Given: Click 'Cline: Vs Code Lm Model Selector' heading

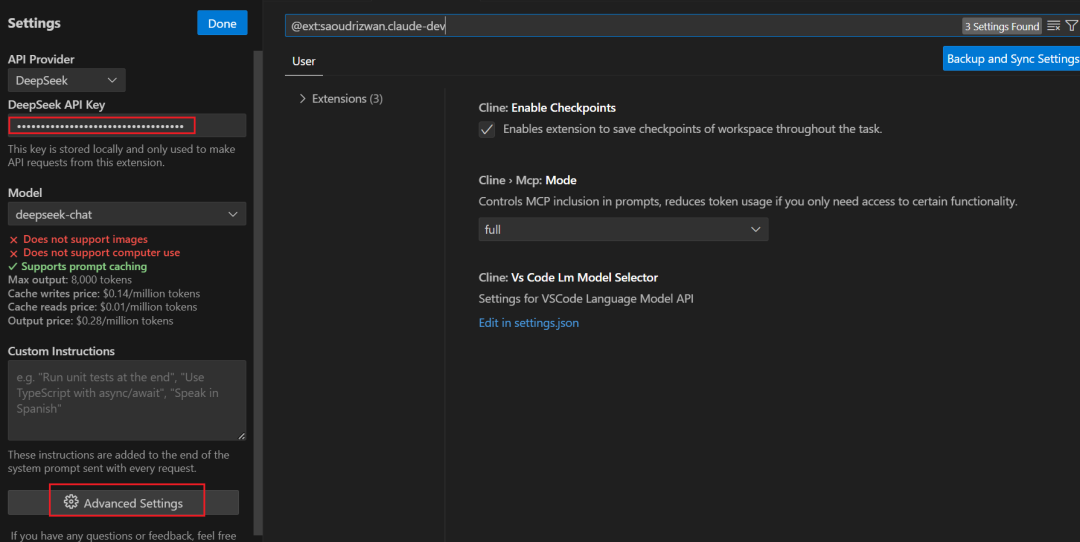Looking at the screenshot, I should [568, 278].
